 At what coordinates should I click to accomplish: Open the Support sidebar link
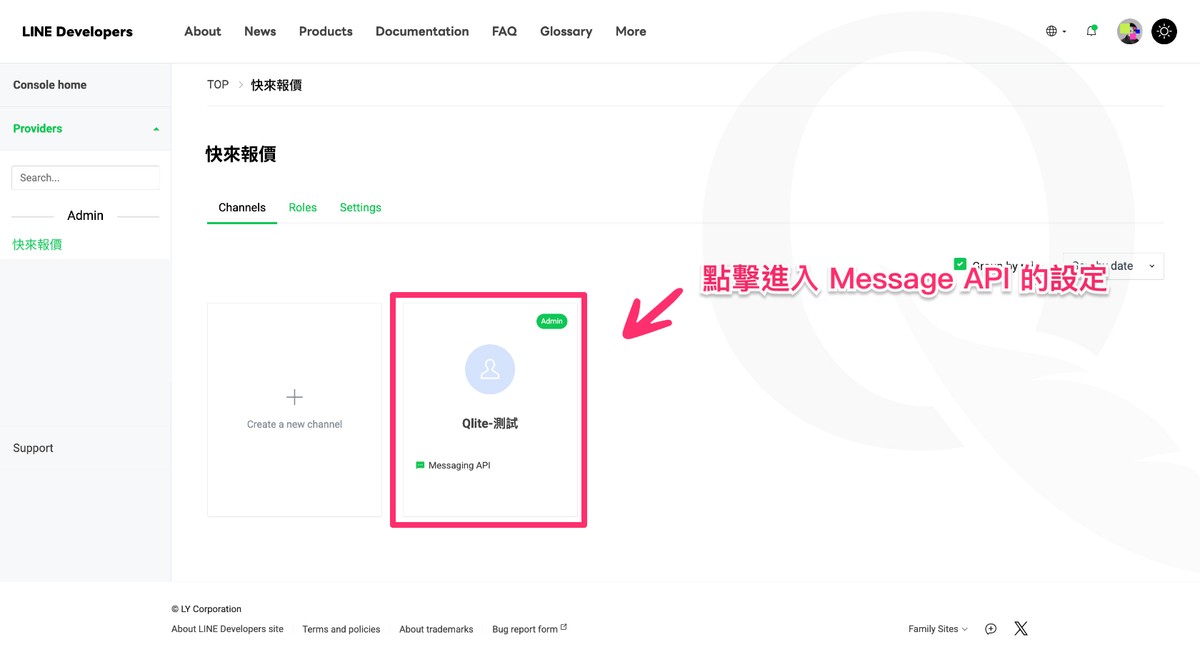click(x=33, y=448)
